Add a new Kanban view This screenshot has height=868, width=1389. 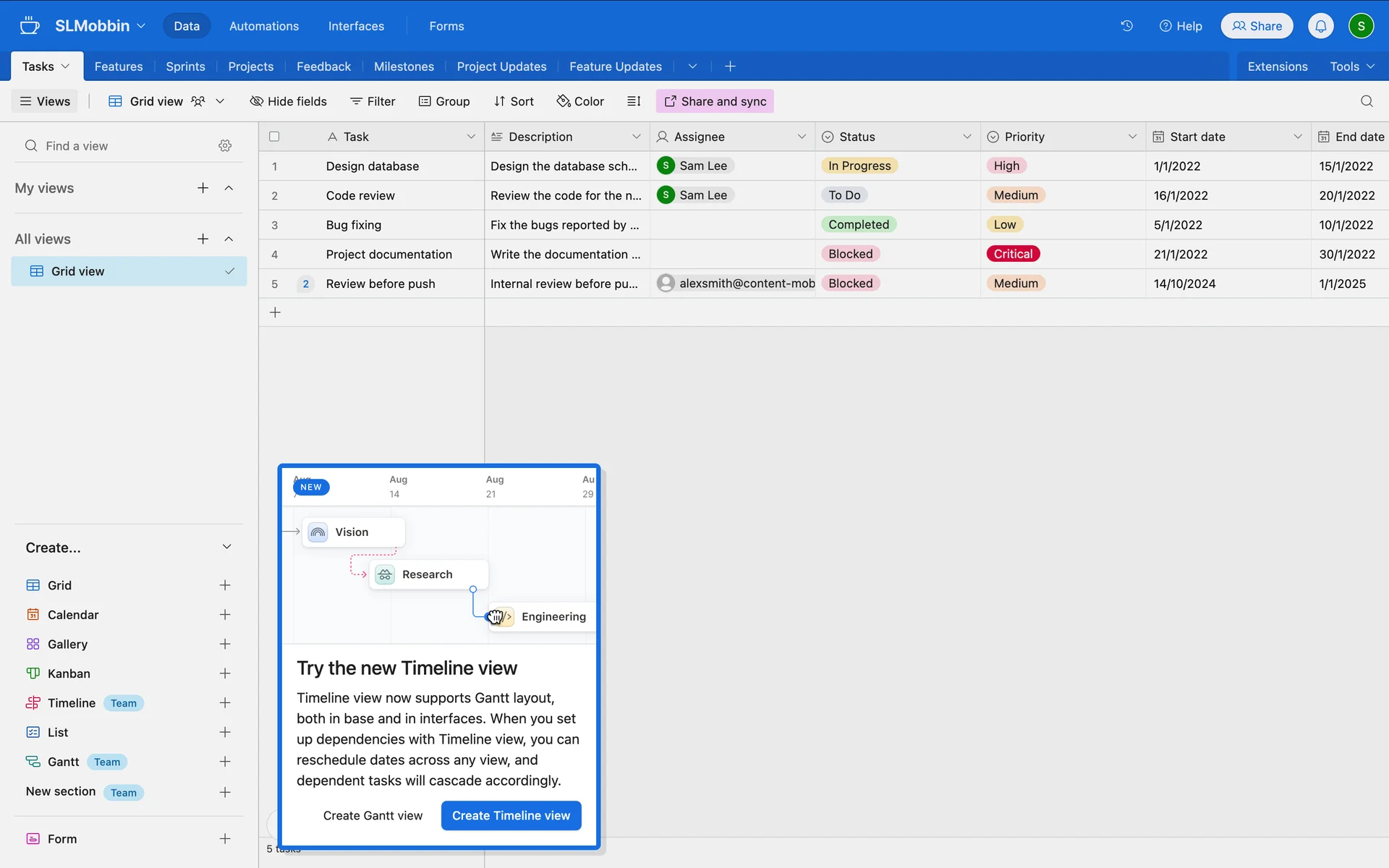225,673
